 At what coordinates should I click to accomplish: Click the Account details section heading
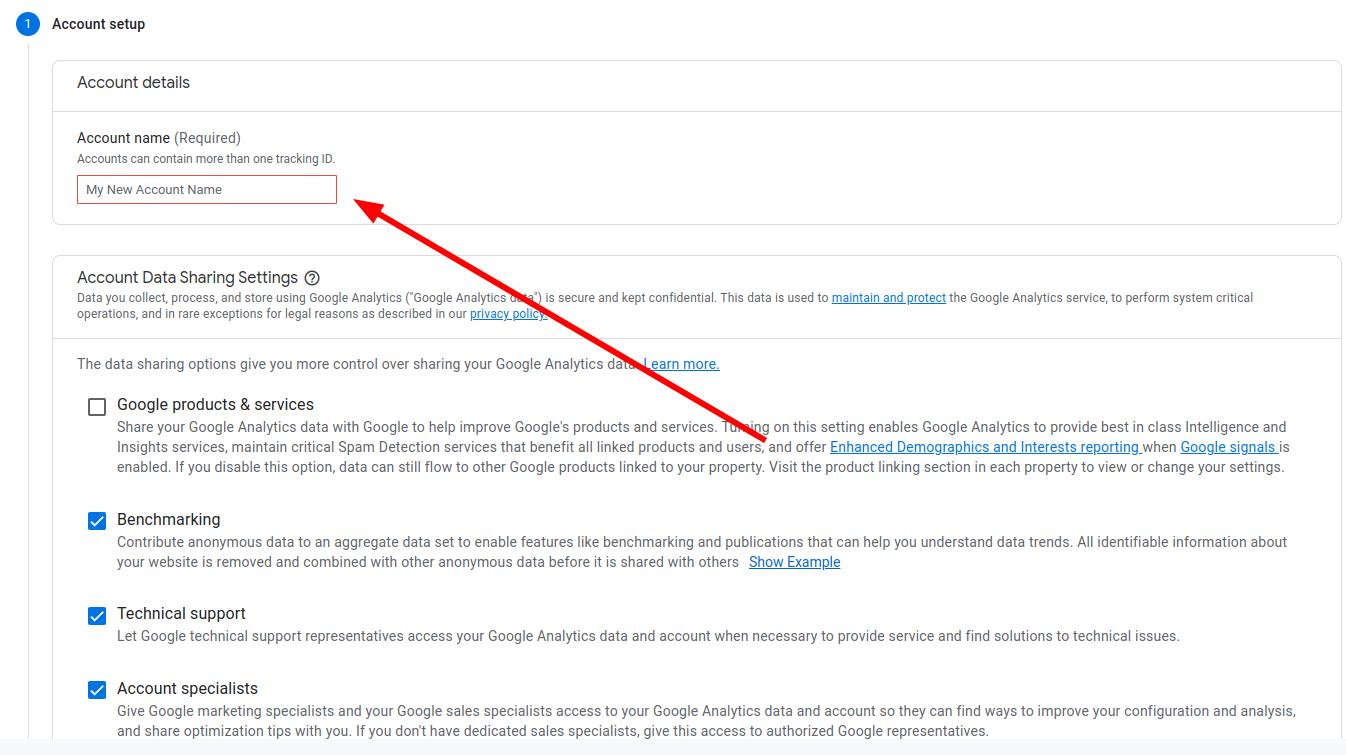click(x=133, y=82)
